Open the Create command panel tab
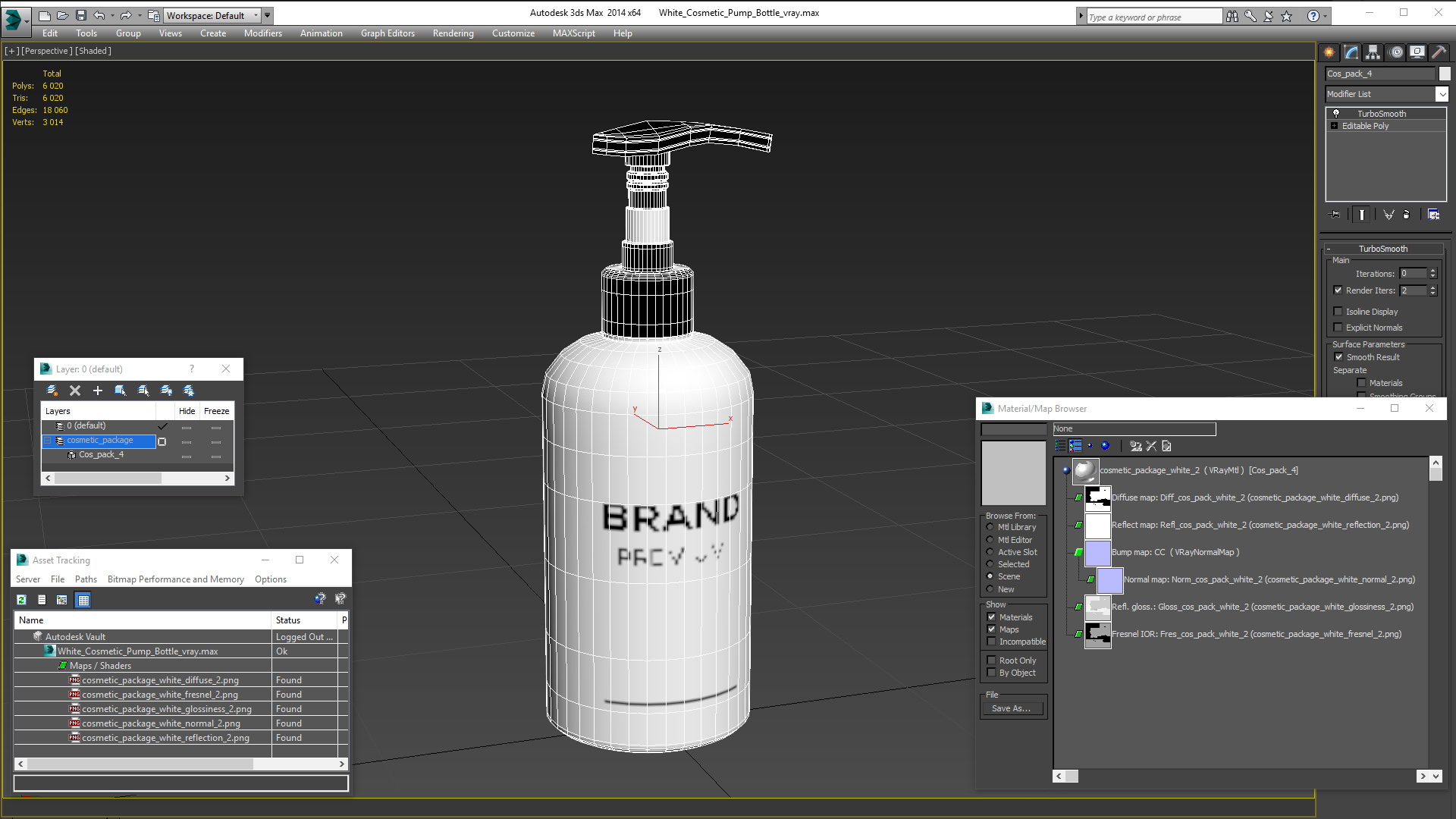The width and height of the screenshot is (1456, 819). [1329, 52]
